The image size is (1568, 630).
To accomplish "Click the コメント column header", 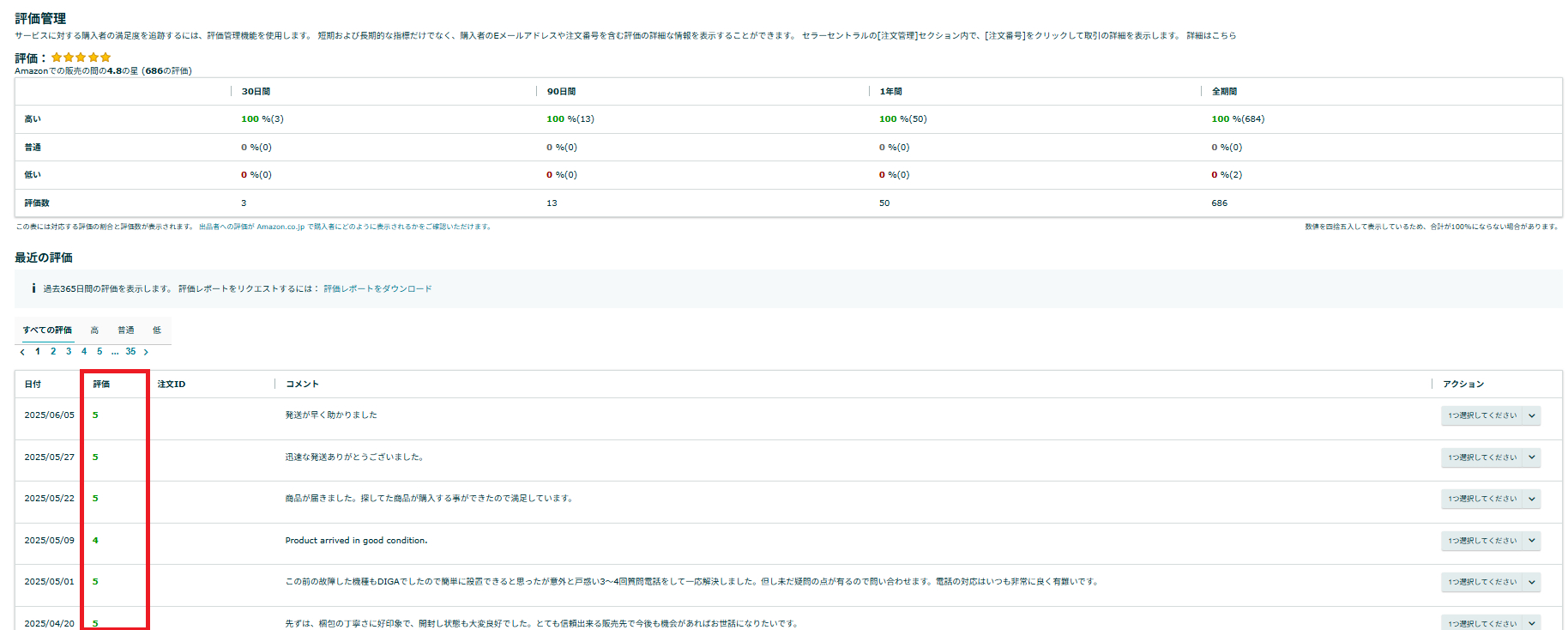I will point(302,385).
